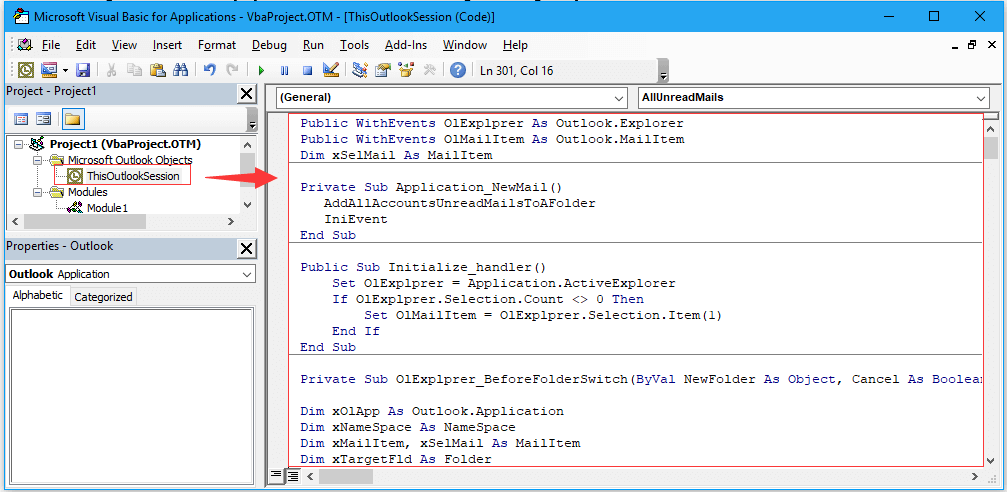This screenshot has width=1007, height=492.
Task: Collapse the Microsoft Outlook Objects folder
Action: 38,160
